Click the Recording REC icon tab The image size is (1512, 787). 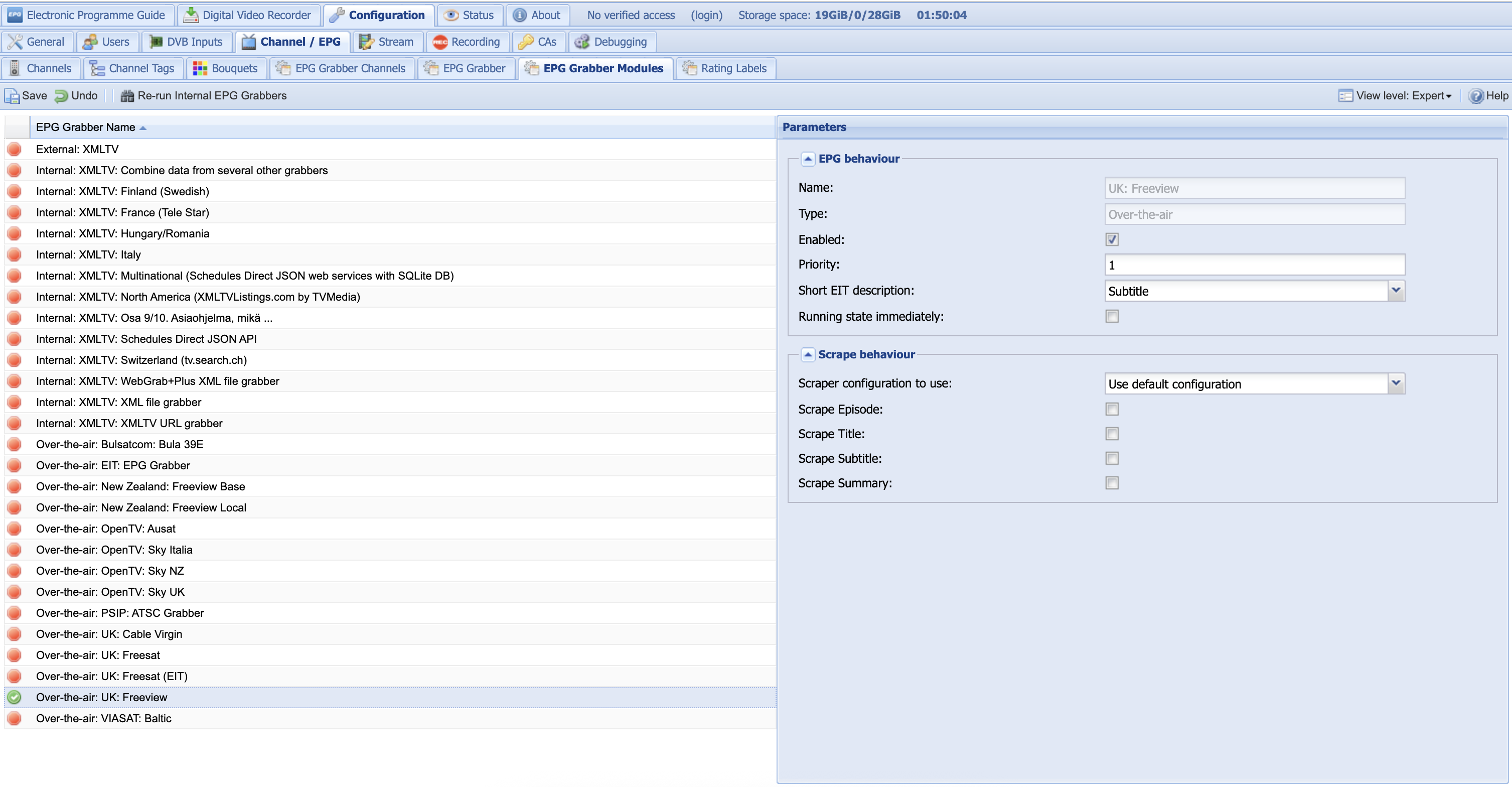pos(439,42)
